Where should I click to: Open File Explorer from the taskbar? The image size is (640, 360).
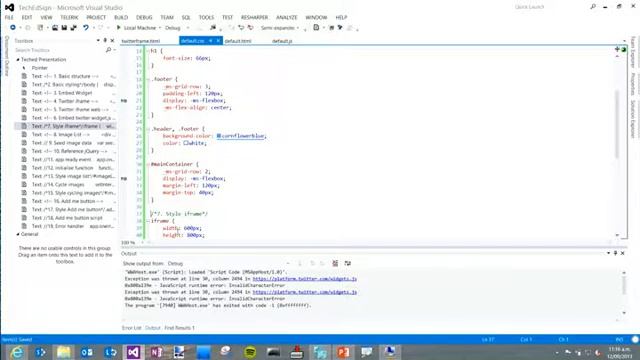pos(63,352)
